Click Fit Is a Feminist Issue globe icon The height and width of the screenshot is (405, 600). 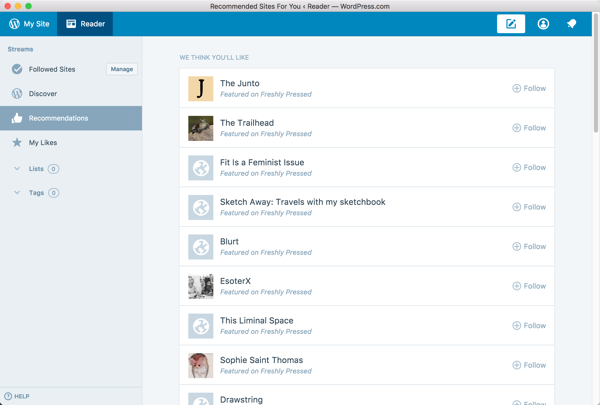(x=201, y=168)
